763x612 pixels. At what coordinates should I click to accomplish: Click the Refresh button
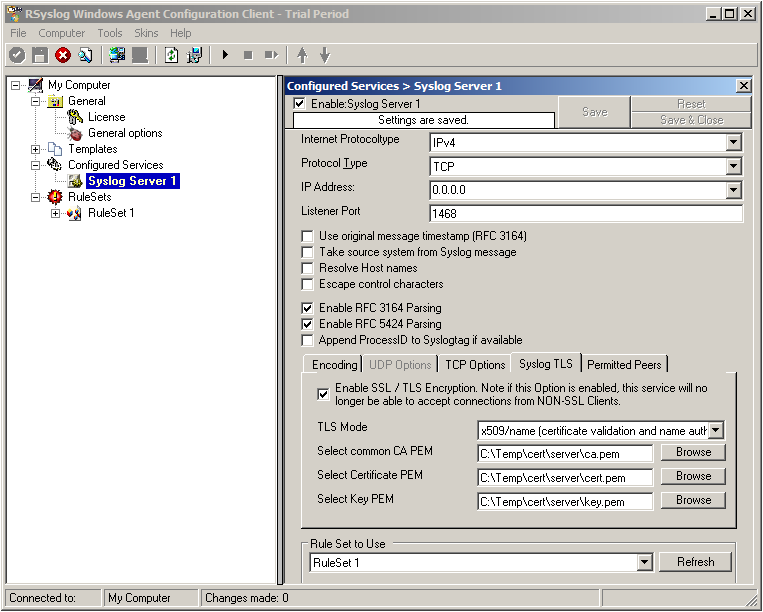tap(695, 562)
